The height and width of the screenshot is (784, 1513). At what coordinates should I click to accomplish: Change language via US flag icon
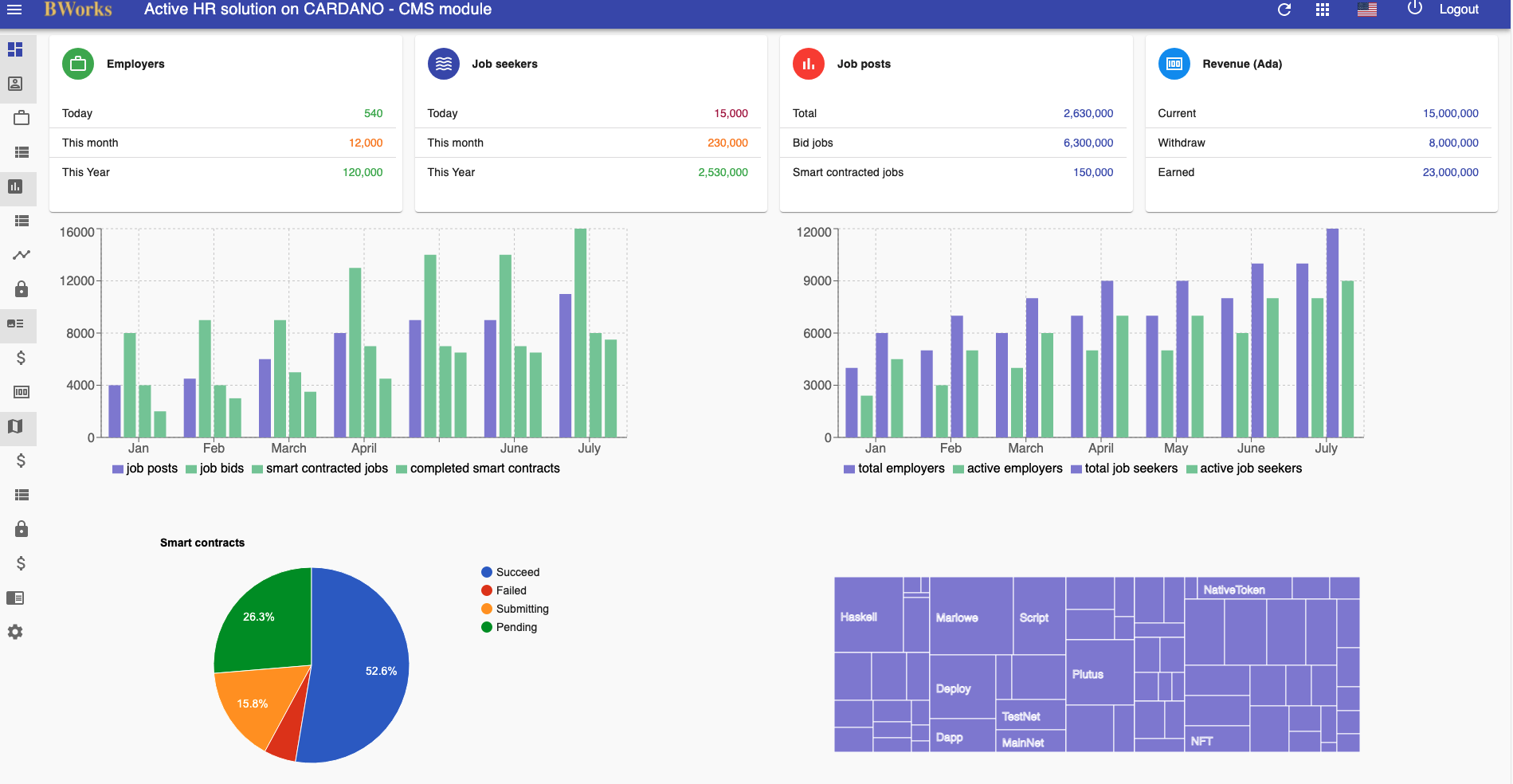(x=1367, y=10)
